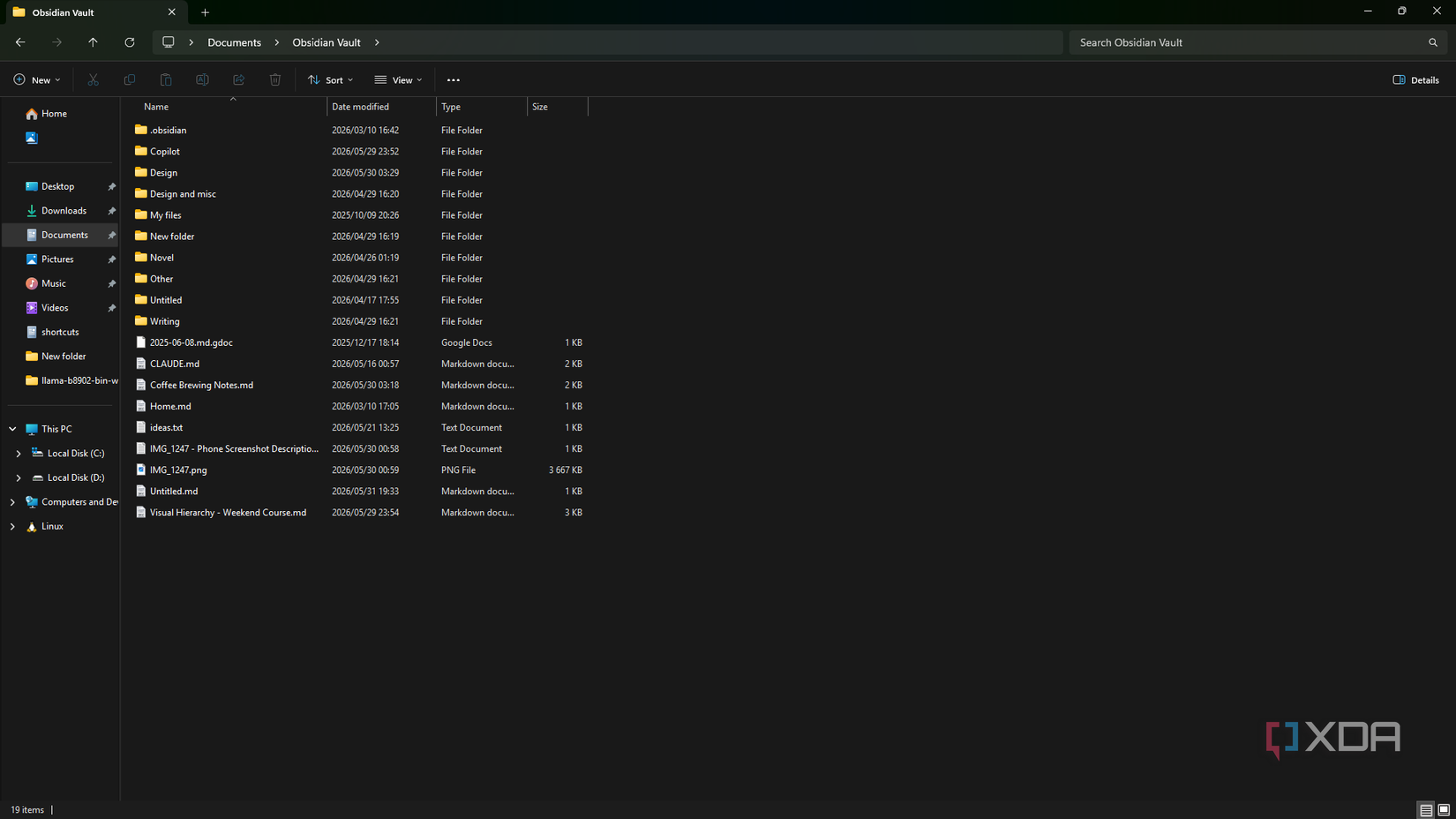
Task: Expand Local Disk (C:) node
Action: [19, 453]
